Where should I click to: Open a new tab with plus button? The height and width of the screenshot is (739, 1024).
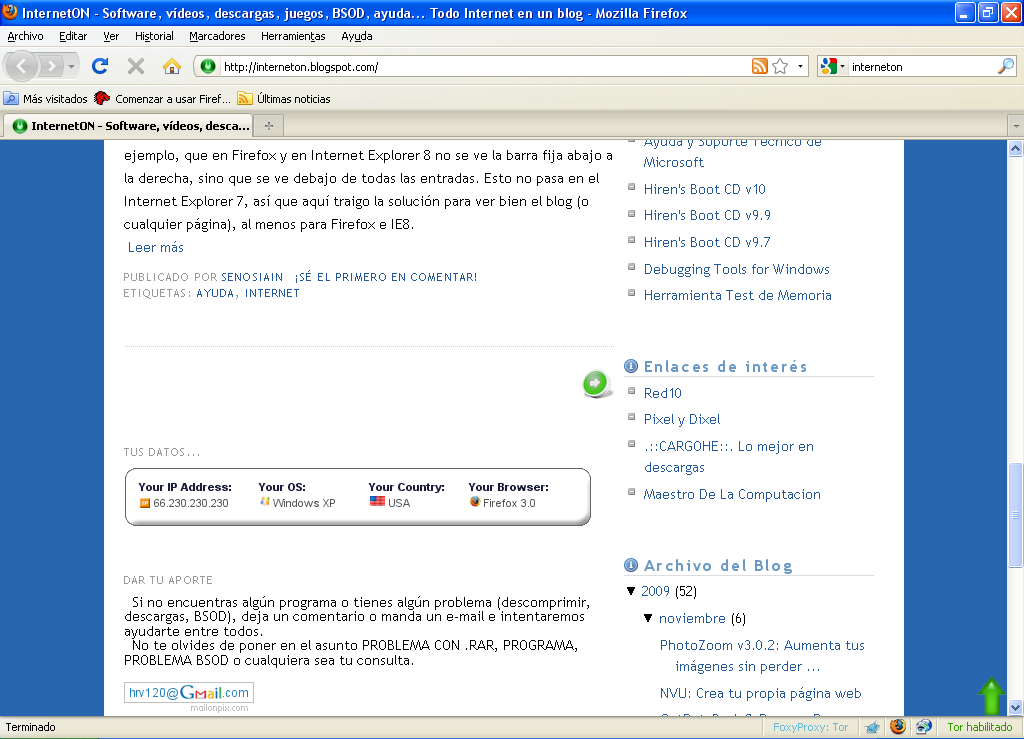pos(269,125)
